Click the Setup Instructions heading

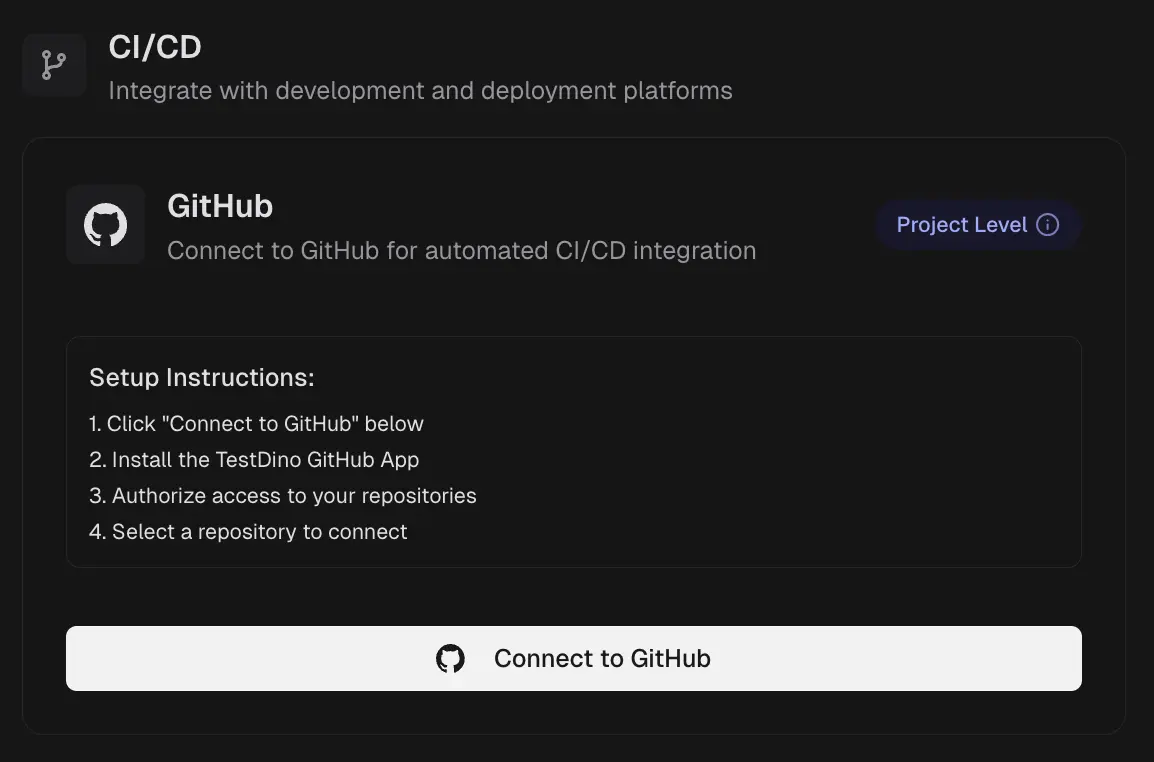click(202, 378)
